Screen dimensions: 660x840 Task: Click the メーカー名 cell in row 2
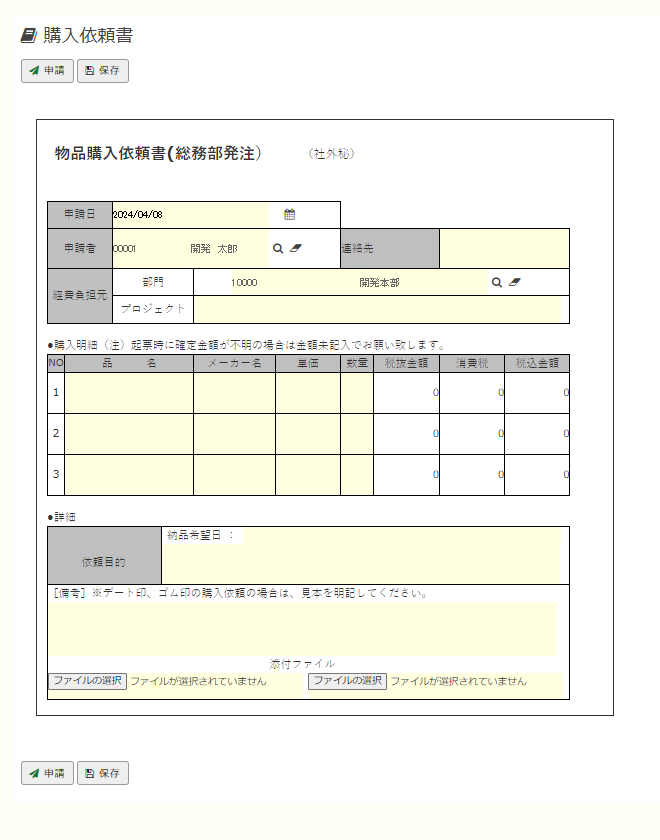(x=235, y=434)
